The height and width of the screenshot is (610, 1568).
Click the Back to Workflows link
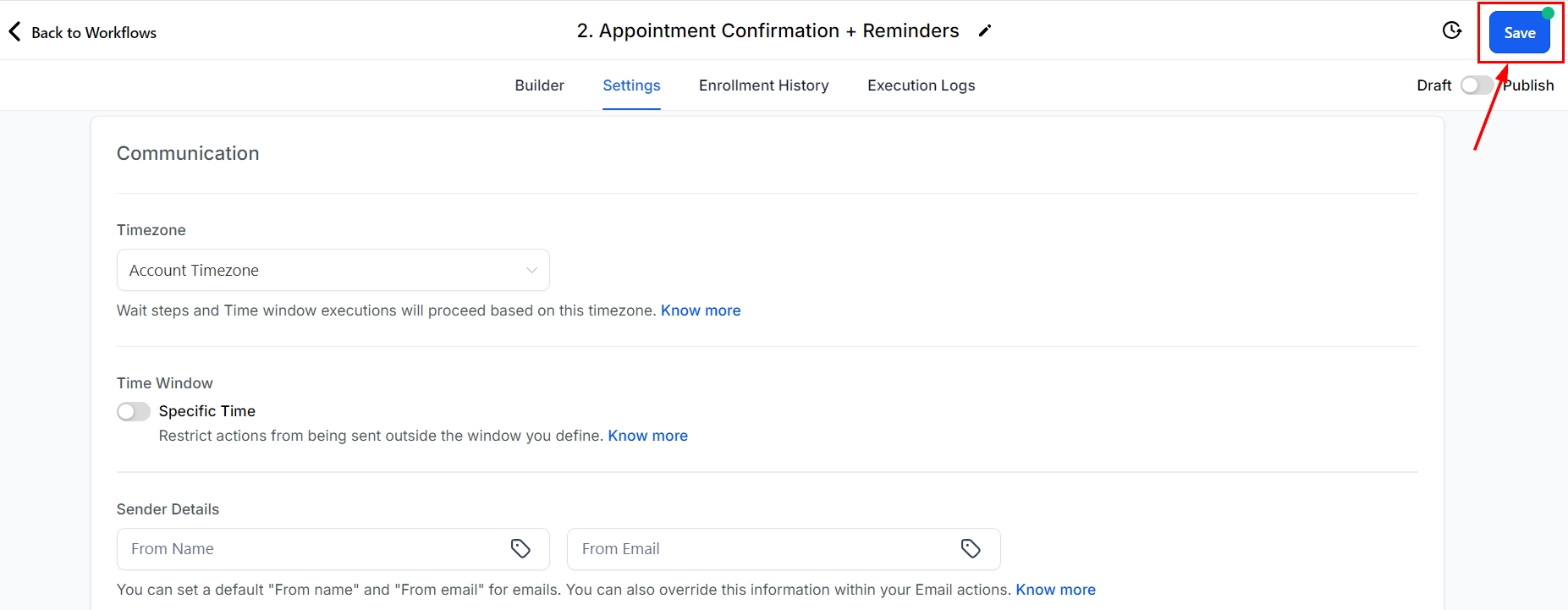[93, 33]
